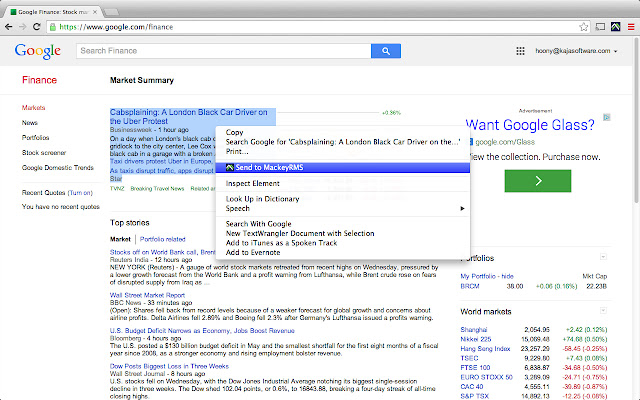Click the My Portfolio link
The image size is (640, 400).
478,276
